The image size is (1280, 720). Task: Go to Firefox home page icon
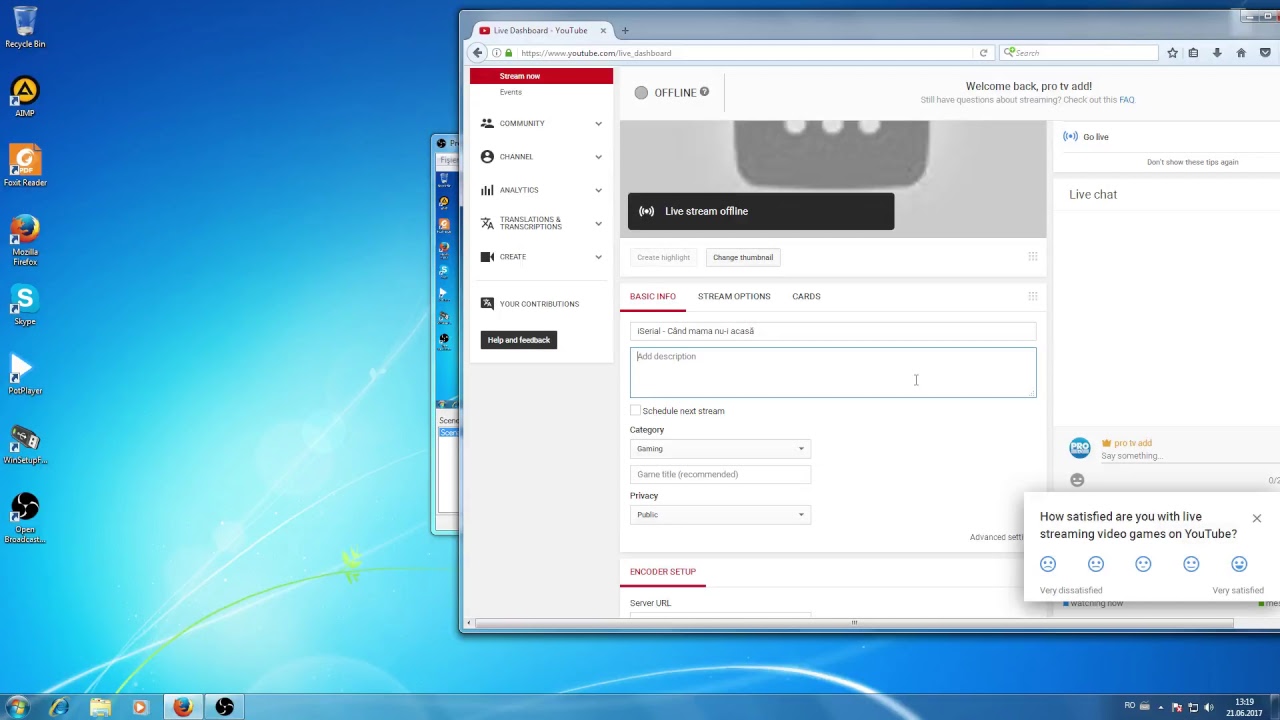coord(1241,53)
